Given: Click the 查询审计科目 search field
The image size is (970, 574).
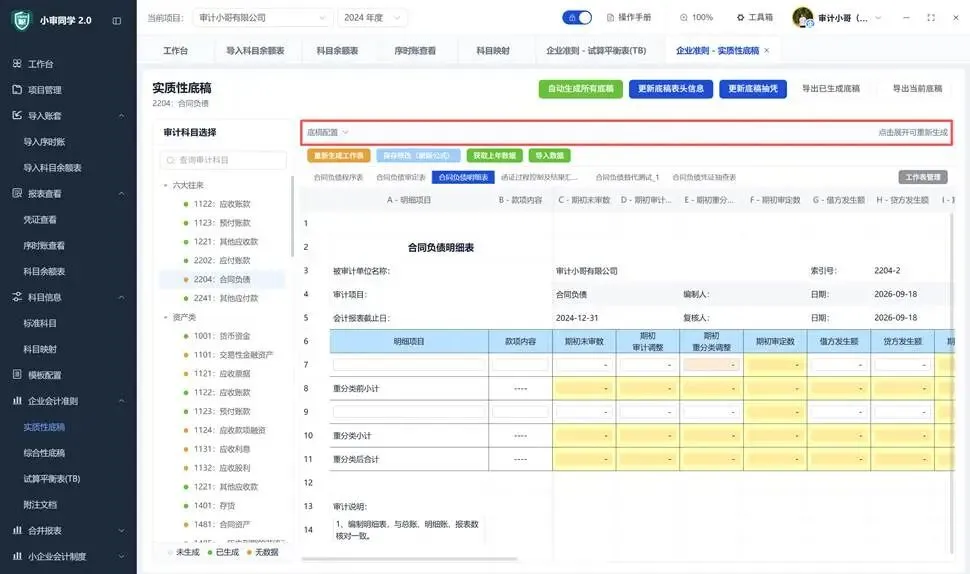Looking at the screenshot, I should click(223, 160).
